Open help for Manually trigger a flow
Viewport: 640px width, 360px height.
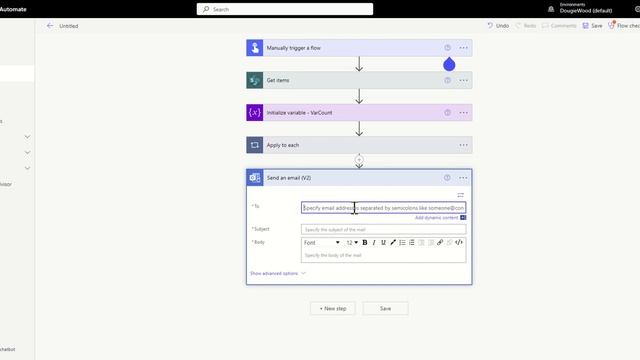pos(447,48)
